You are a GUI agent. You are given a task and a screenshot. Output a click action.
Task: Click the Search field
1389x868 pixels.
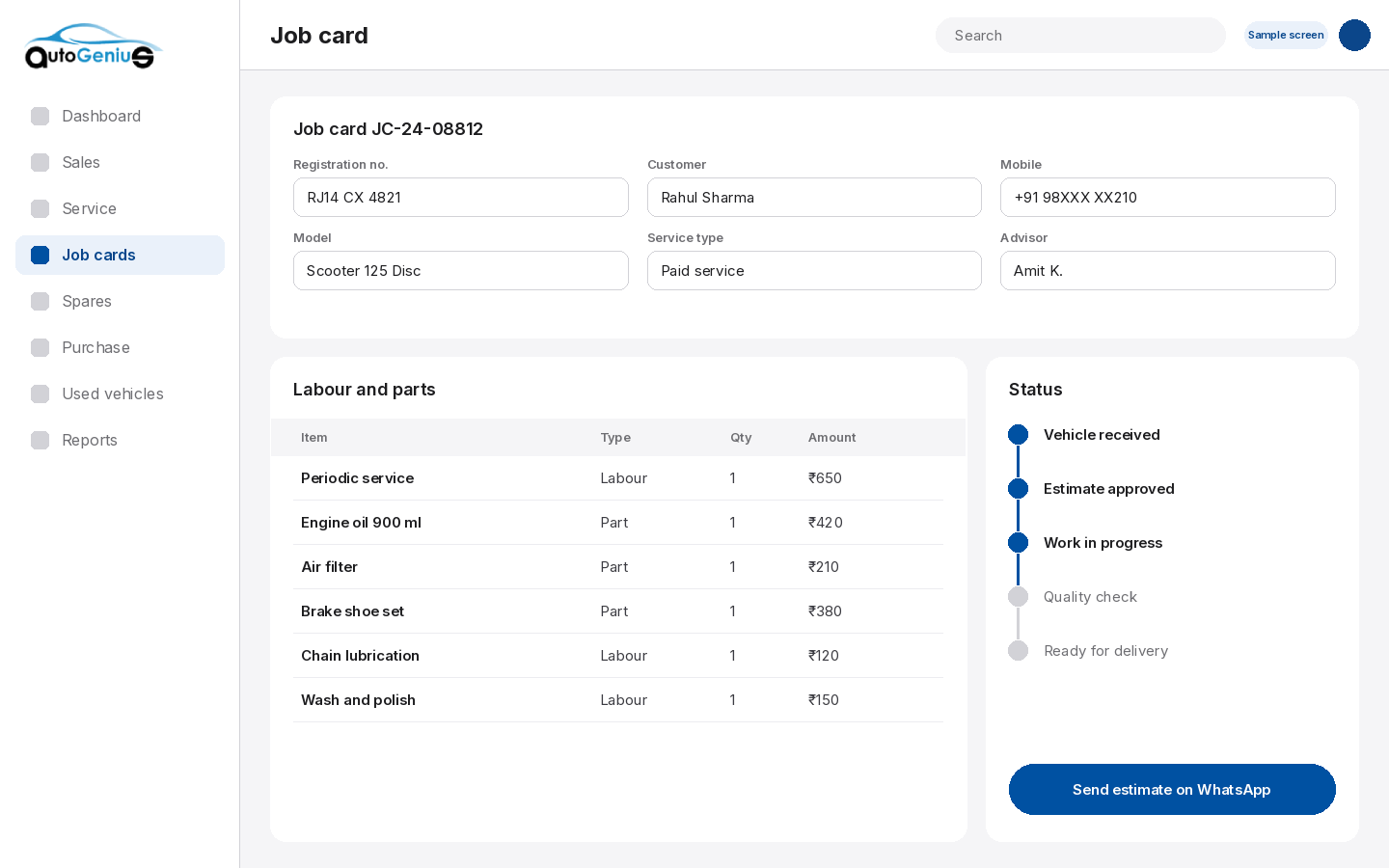click(x=1080, y=35)
